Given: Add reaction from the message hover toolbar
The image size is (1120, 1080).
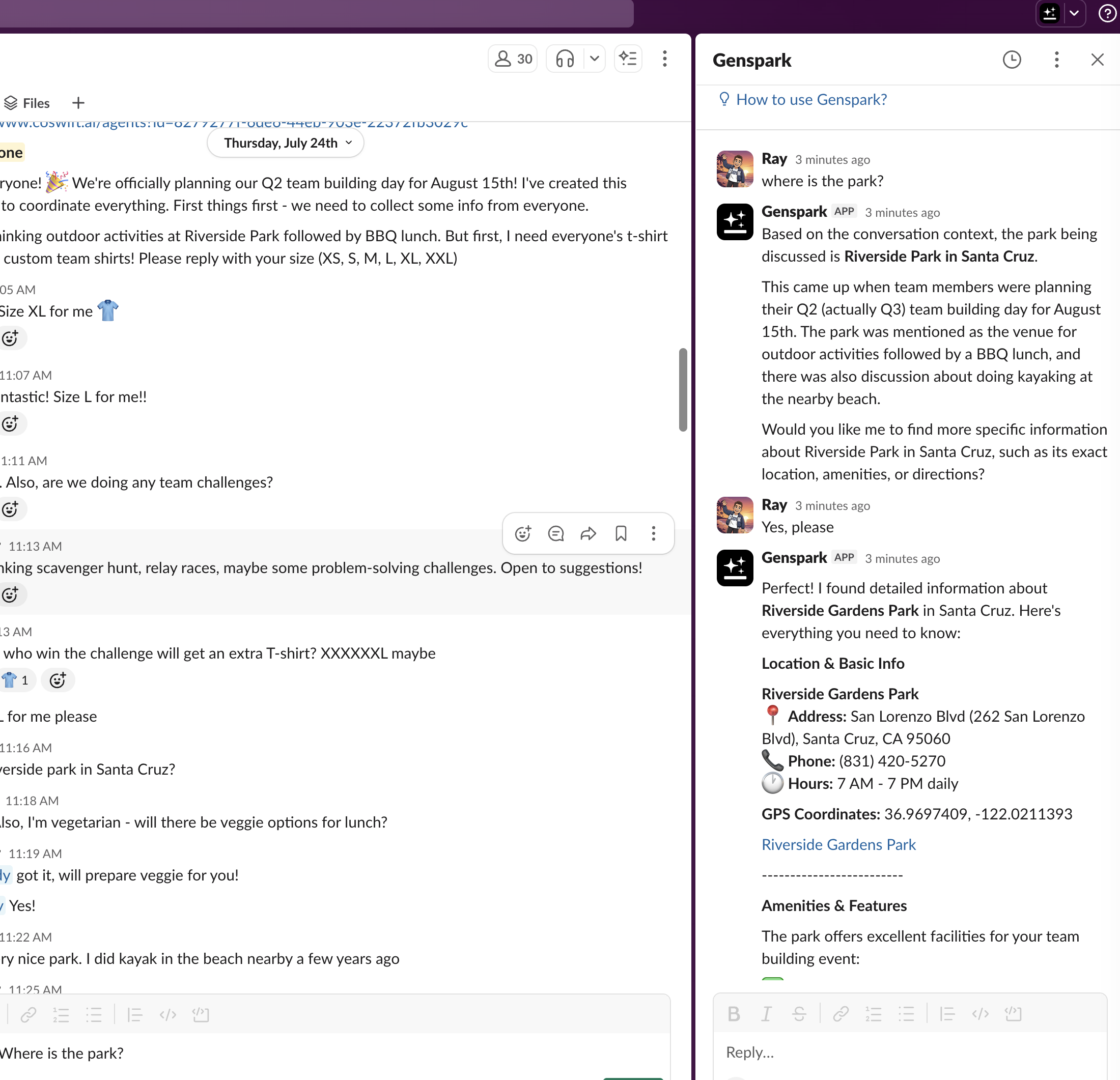Looking at the screenshot, I should (523, 533).
